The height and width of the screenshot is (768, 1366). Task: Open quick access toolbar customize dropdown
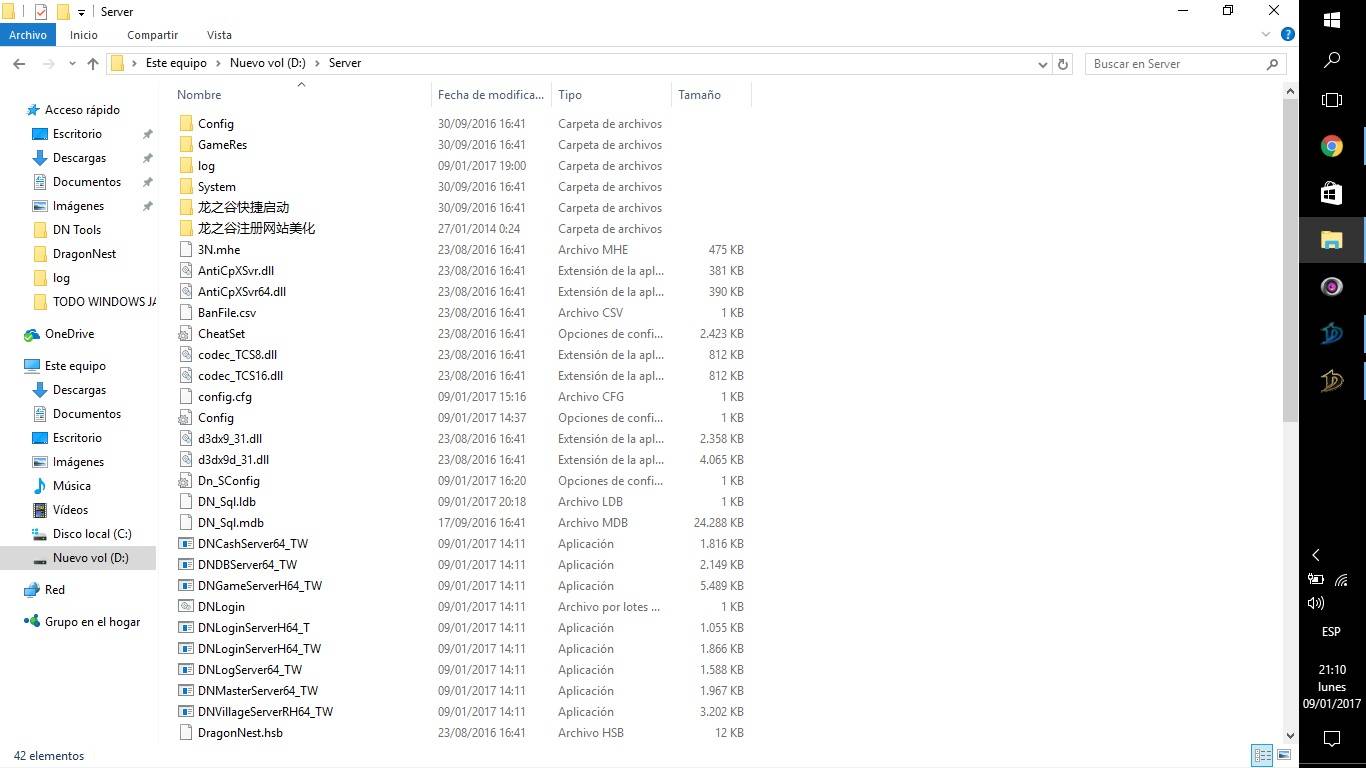point(81,13)
